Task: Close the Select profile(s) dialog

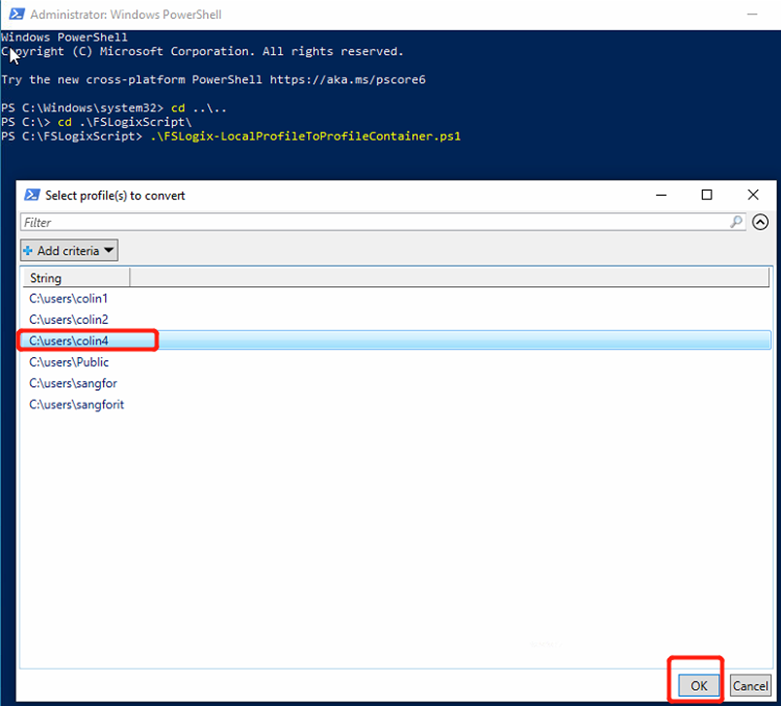Action: (753, 195)
